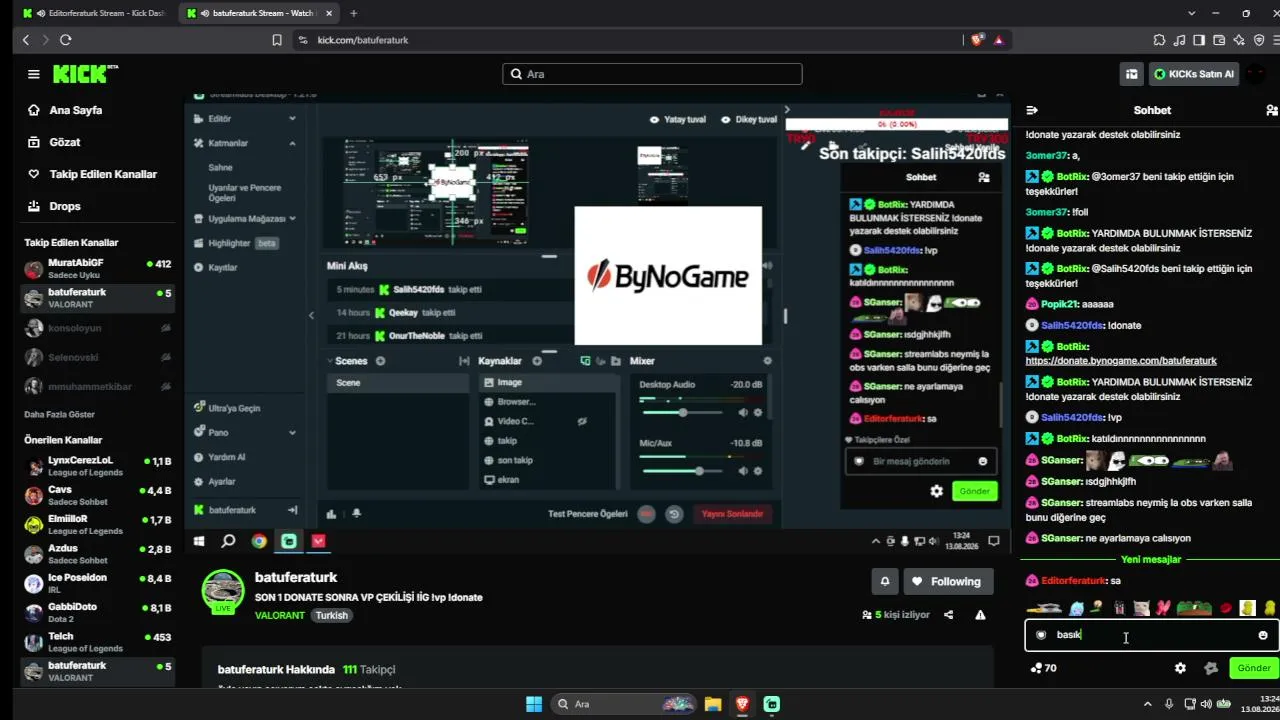
Task: Toggle the browser sidebar panel
Action: click(1199, 40)
